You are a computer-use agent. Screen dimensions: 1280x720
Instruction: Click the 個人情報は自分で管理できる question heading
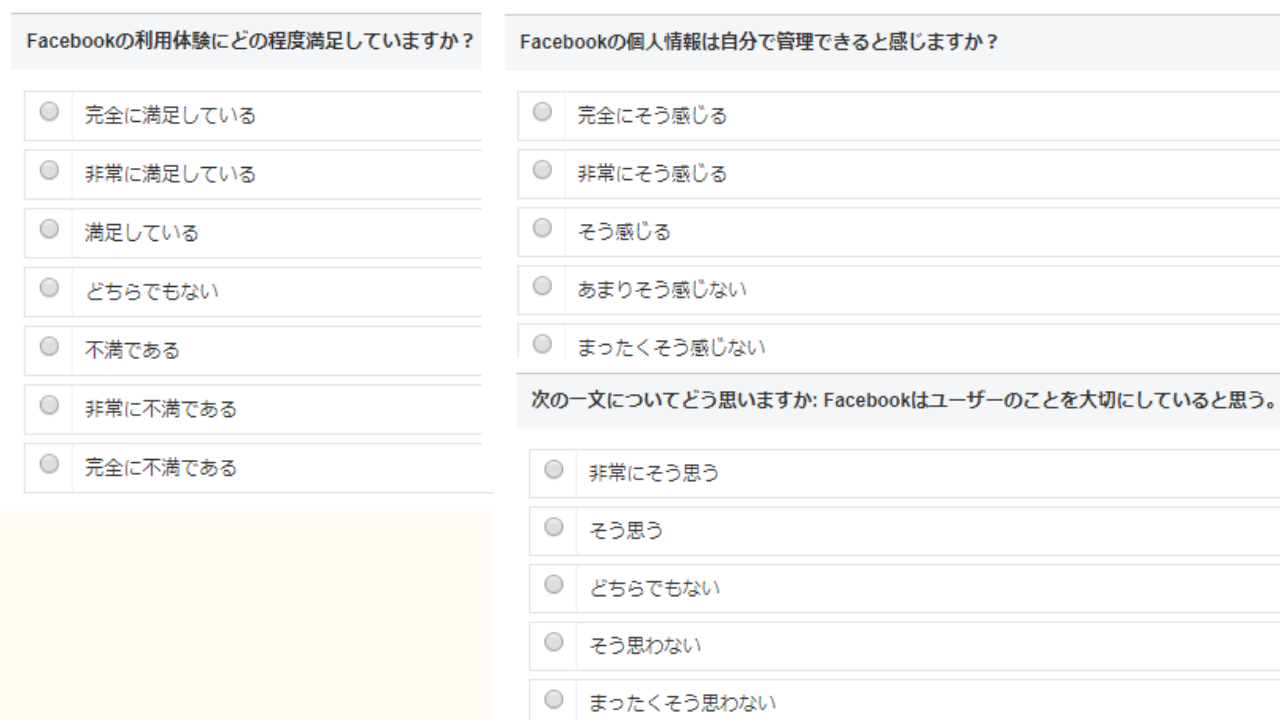coord(758,44)
